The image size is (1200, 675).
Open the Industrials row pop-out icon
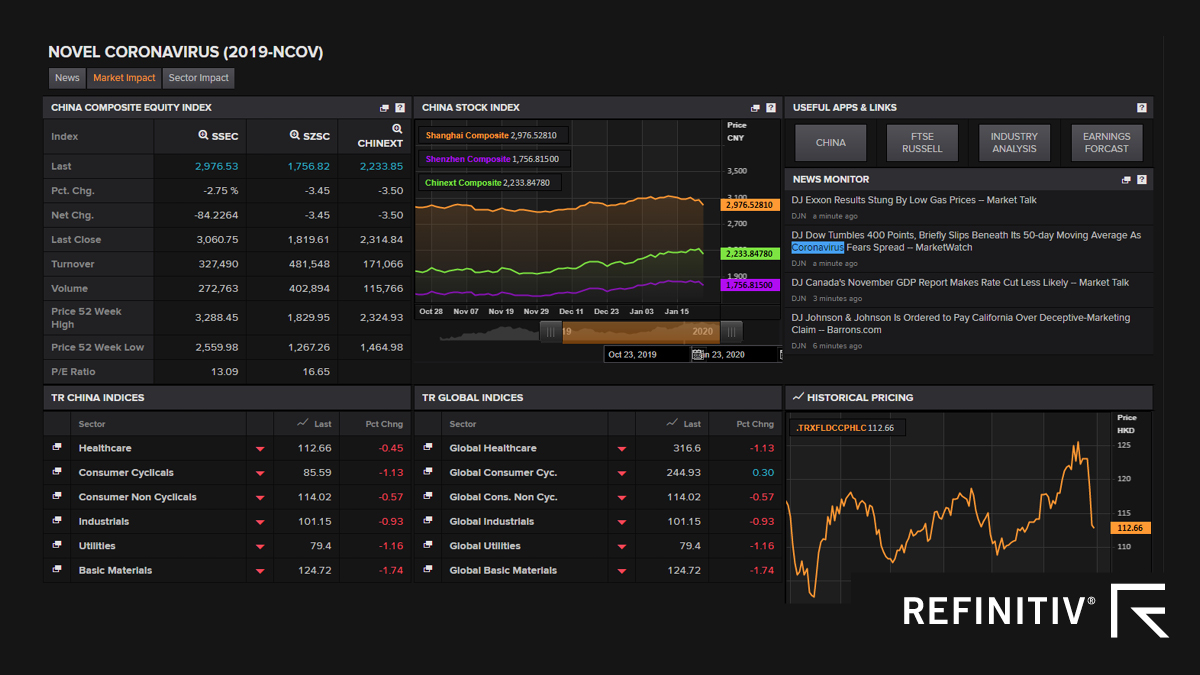(x=57, y=521)
